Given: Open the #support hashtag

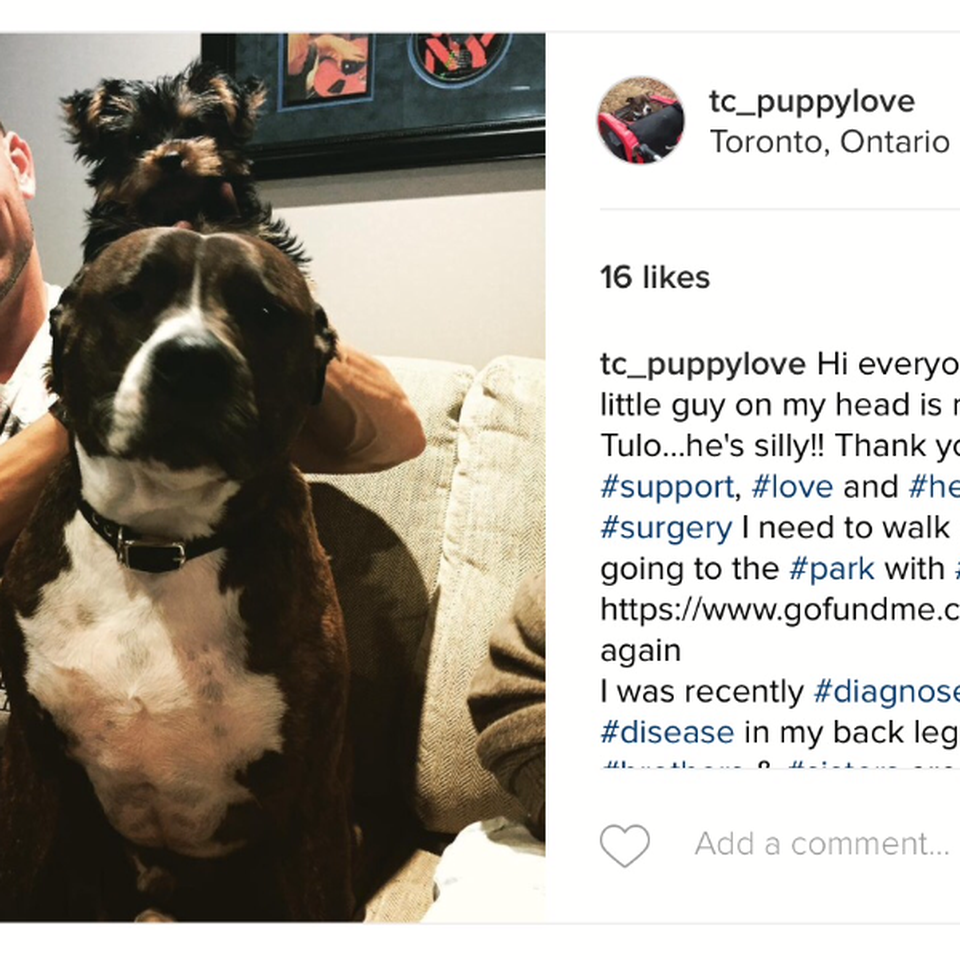Looking at the screenshot, I should click(667, 488).
